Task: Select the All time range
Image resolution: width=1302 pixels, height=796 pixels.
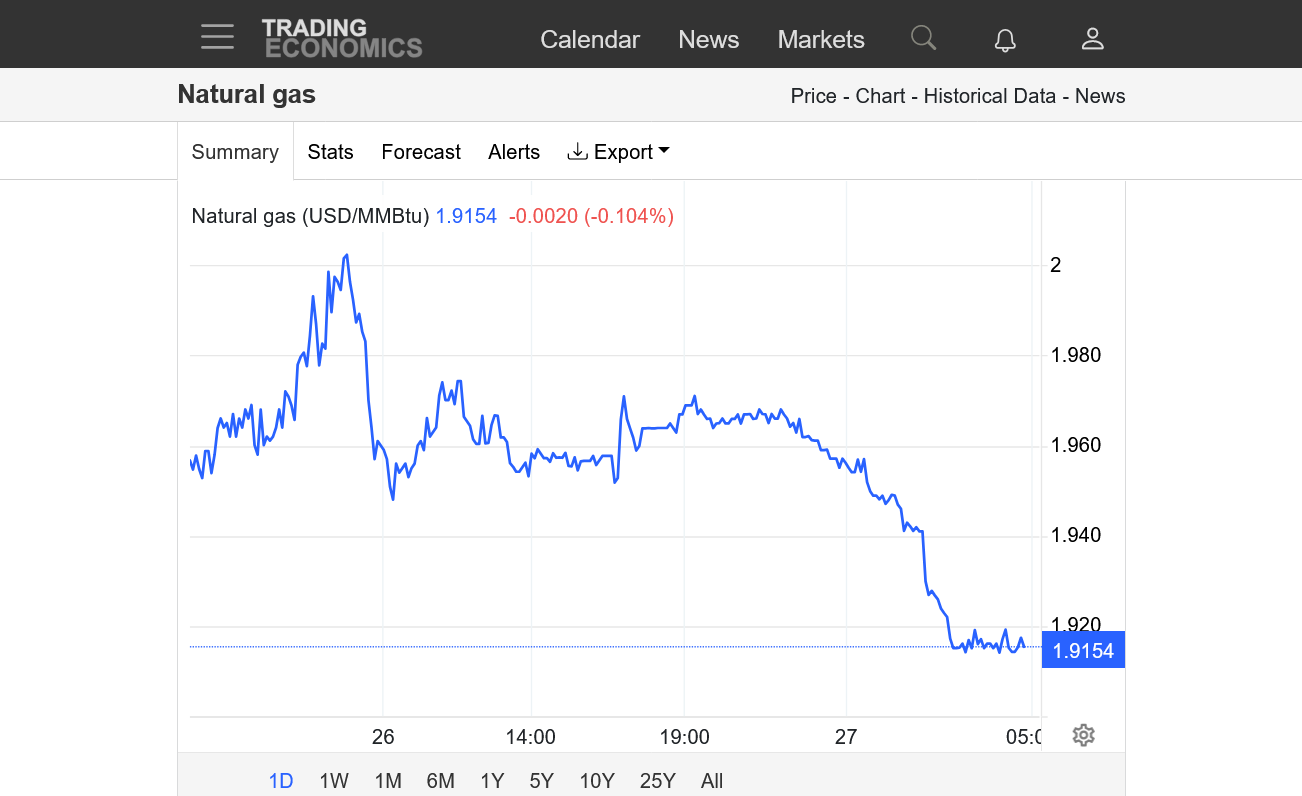Action: coord(712,781)
